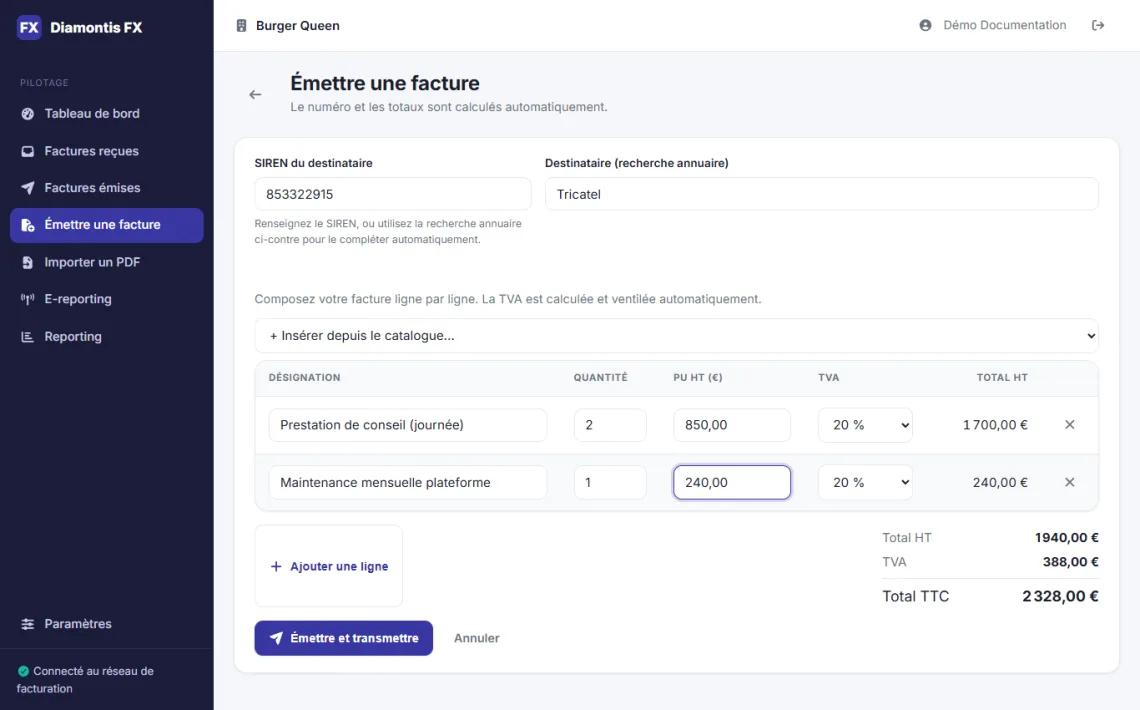The height and width of the screenshot is (710, 1140).
Task: Click the building icon beside Burger Queen
Action: click(241, 25)
